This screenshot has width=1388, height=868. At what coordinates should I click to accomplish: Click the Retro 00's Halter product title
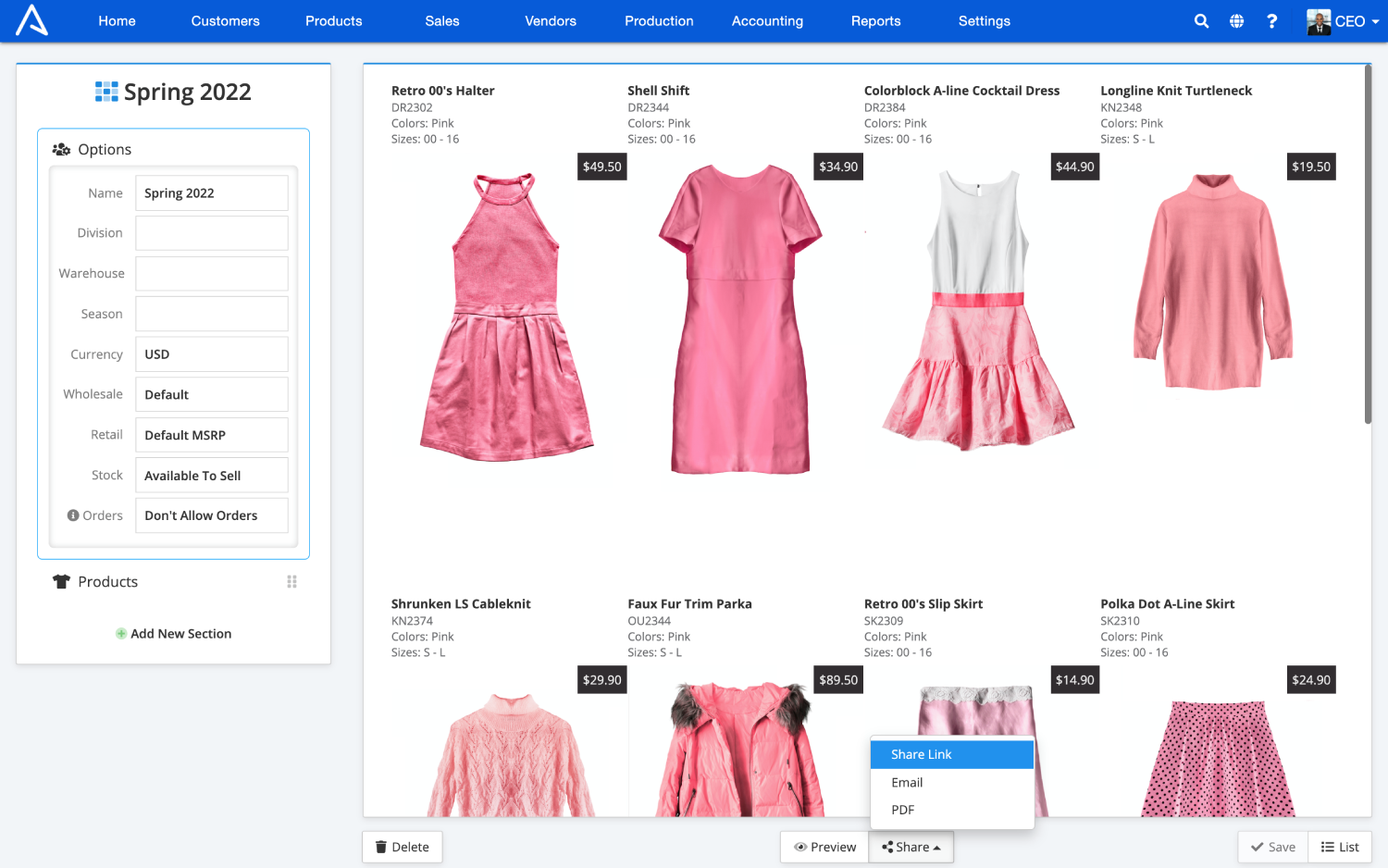click(443, 91)
